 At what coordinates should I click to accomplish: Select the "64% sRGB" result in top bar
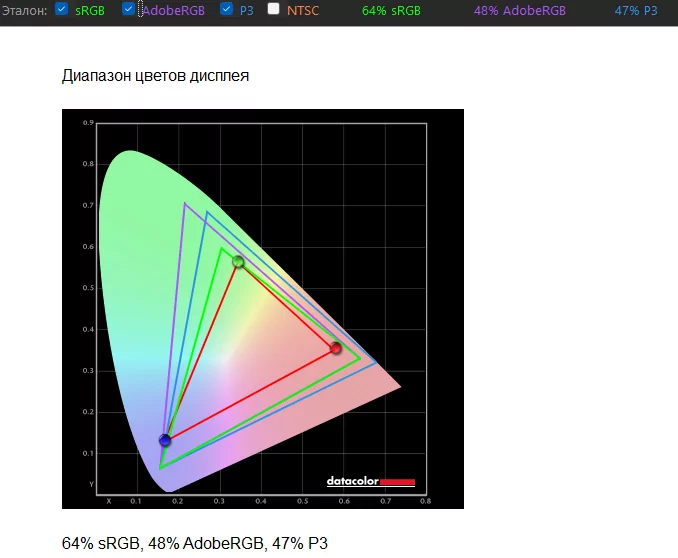[x=391, y=11]
